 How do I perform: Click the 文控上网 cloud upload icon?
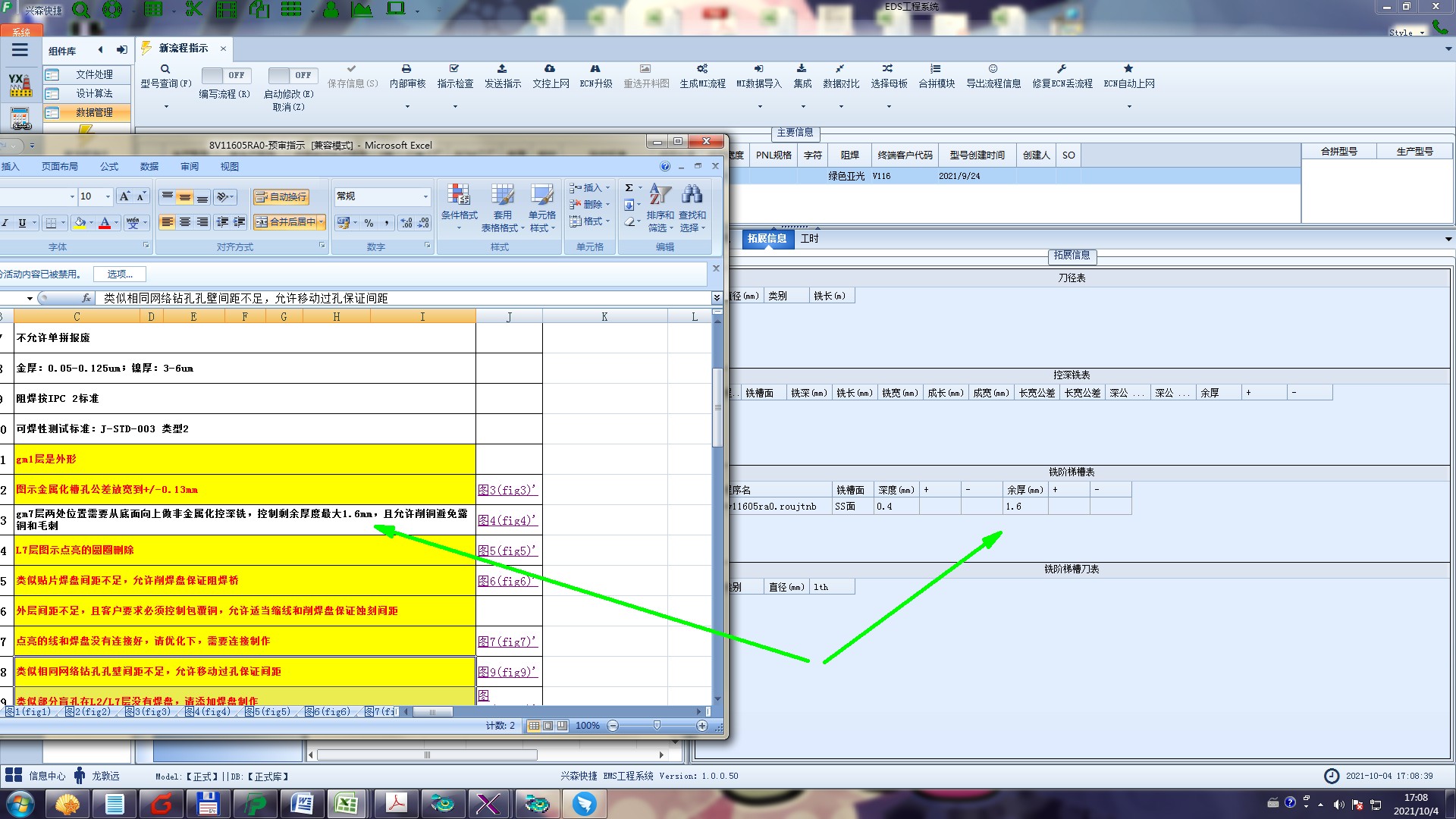click(x=550, y=69)
